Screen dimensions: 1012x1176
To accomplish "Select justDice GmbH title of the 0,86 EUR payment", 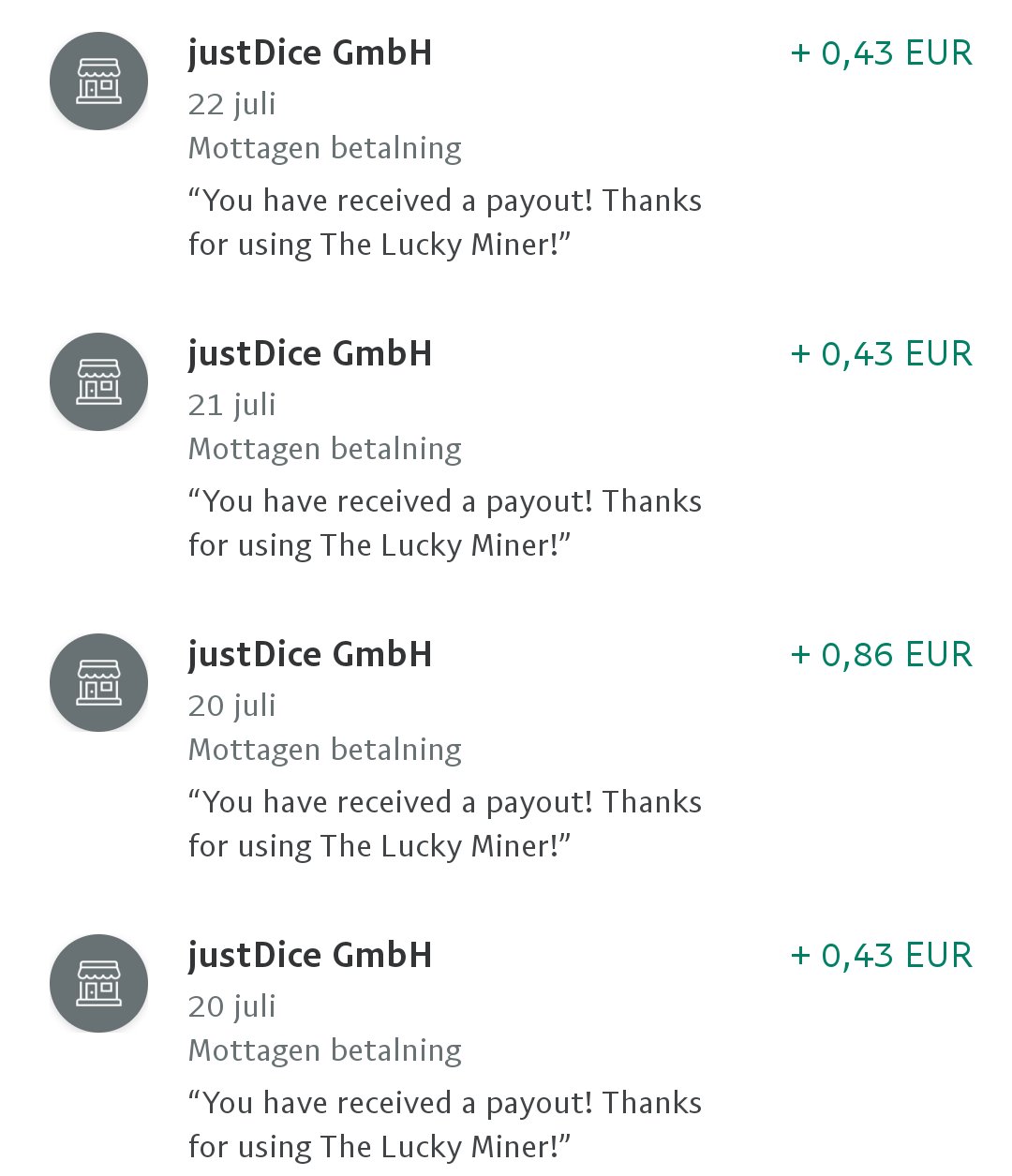I will pyautogui.click(x=310, y=655).
